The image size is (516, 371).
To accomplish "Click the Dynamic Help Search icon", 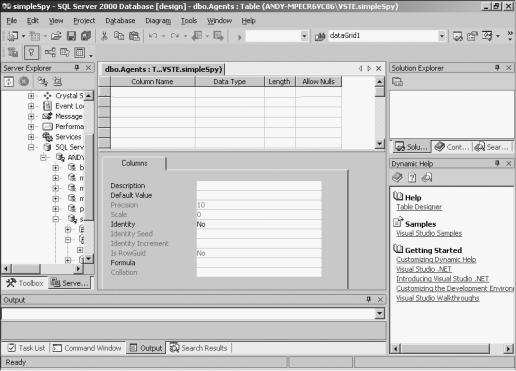I will click(427, 177).
